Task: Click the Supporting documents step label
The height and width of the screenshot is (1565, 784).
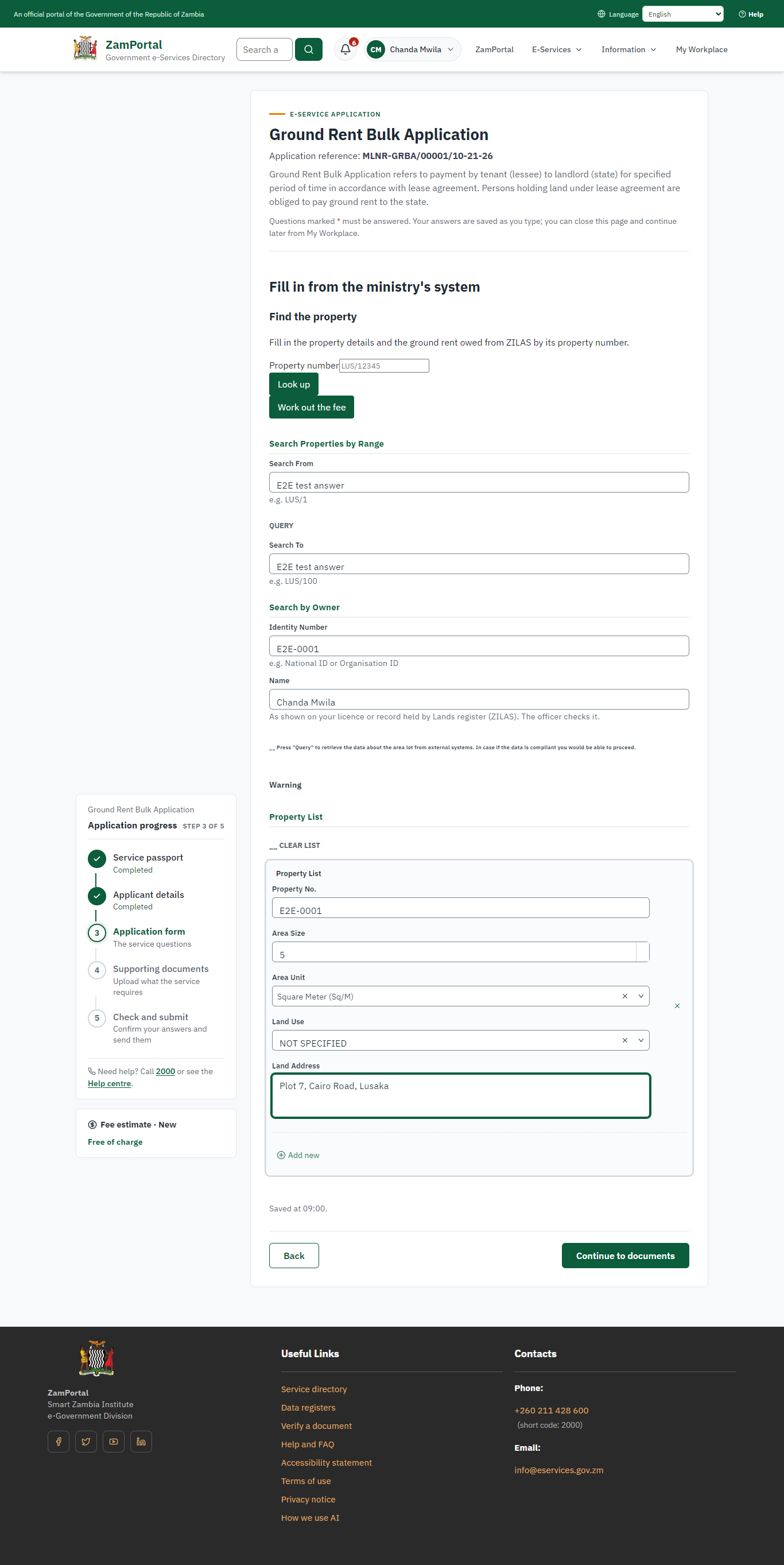Action: point(160,969)
